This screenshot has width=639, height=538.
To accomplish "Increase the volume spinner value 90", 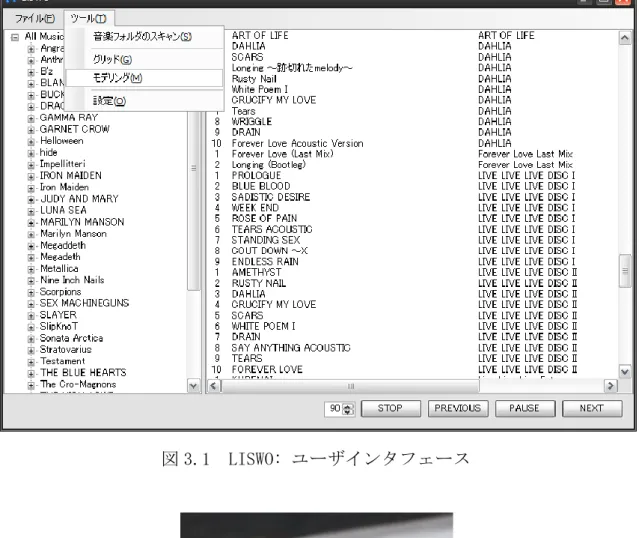I will (x=348, y=406).
